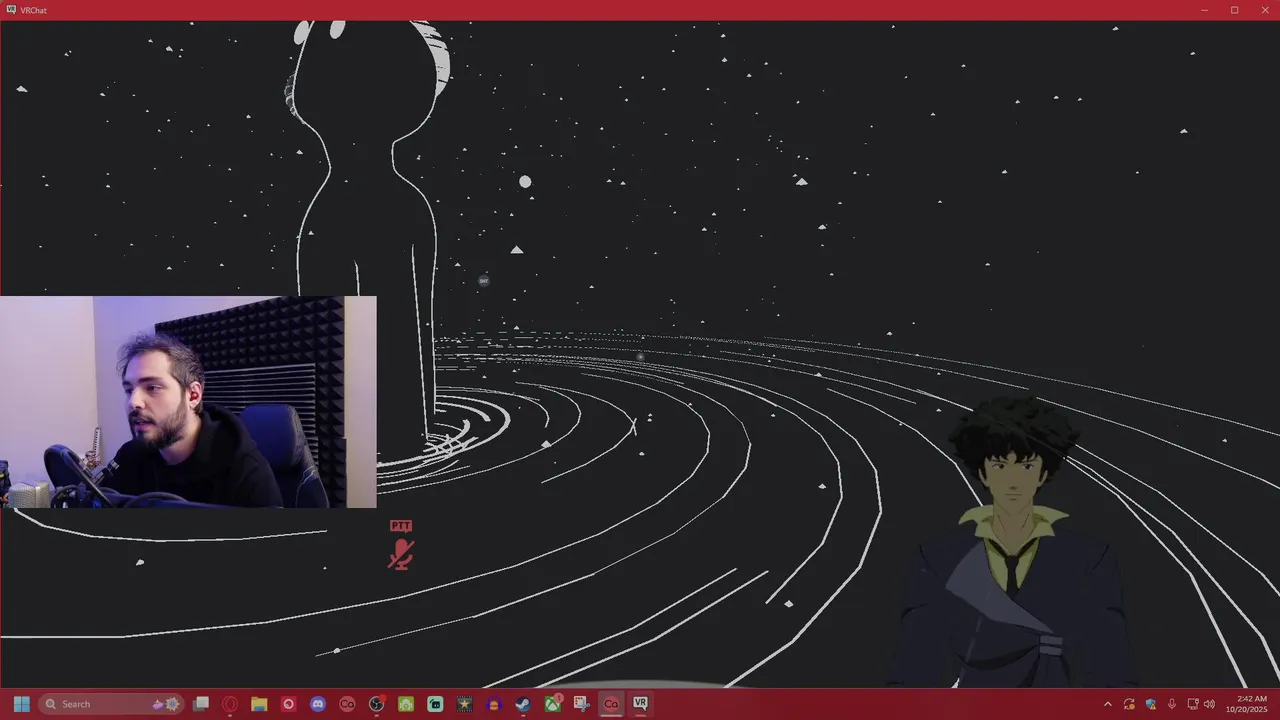The width and height of the screenshot is (1280, 720).
Task: Launch Opera browser from the taskbar
Action: (x=230, y=704)
